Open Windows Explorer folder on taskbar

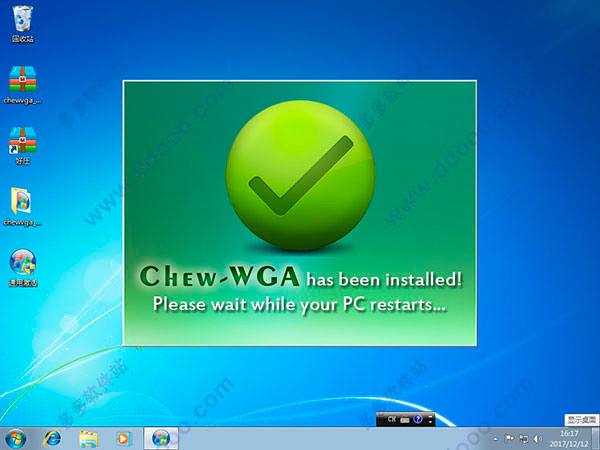pyautogui.click(x=88, y=439)
